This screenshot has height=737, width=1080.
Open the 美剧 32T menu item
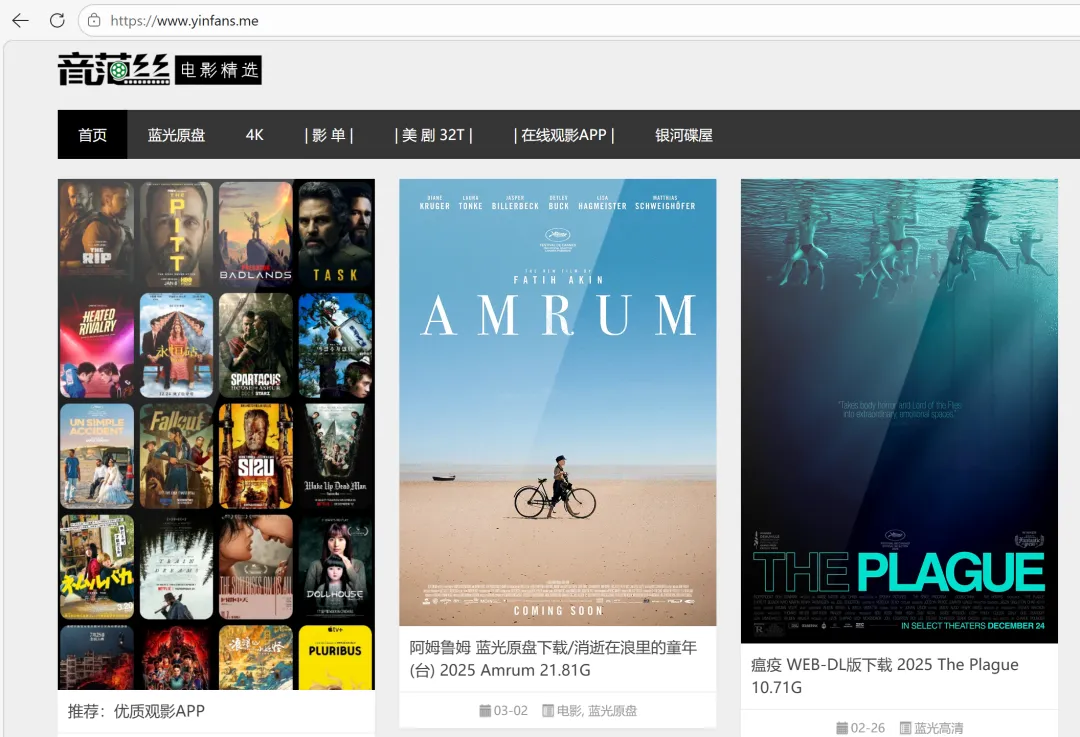tap(434, 134)
